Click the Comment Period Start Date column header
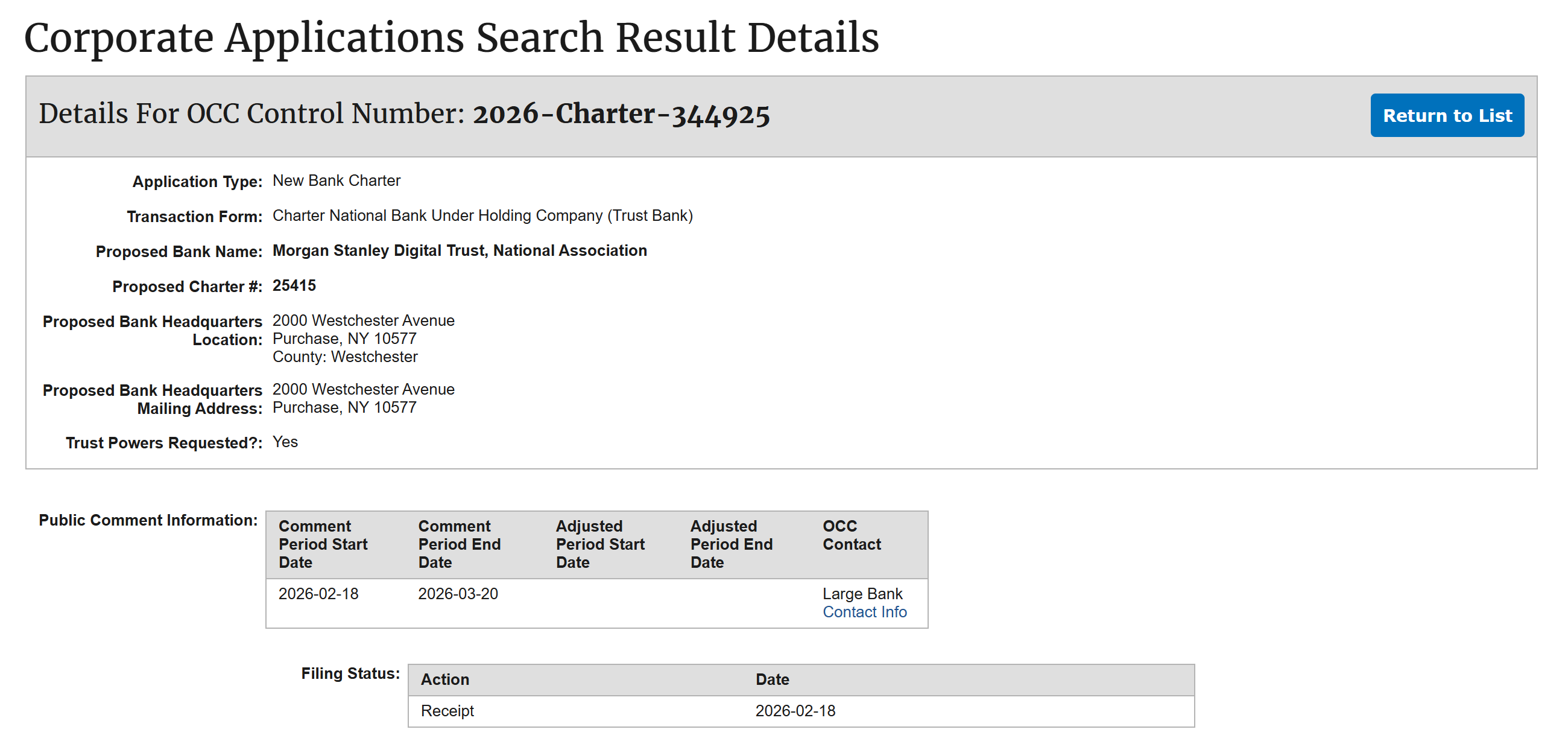 click(x=323, y=544)
